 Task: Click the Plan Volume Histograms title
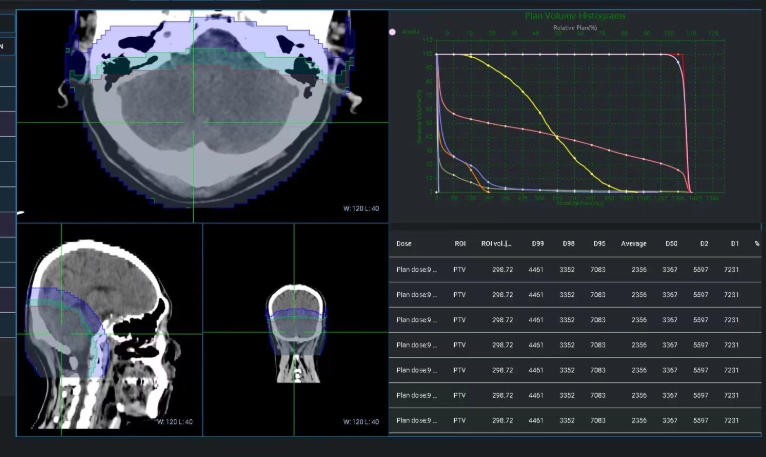pos(575,16)
